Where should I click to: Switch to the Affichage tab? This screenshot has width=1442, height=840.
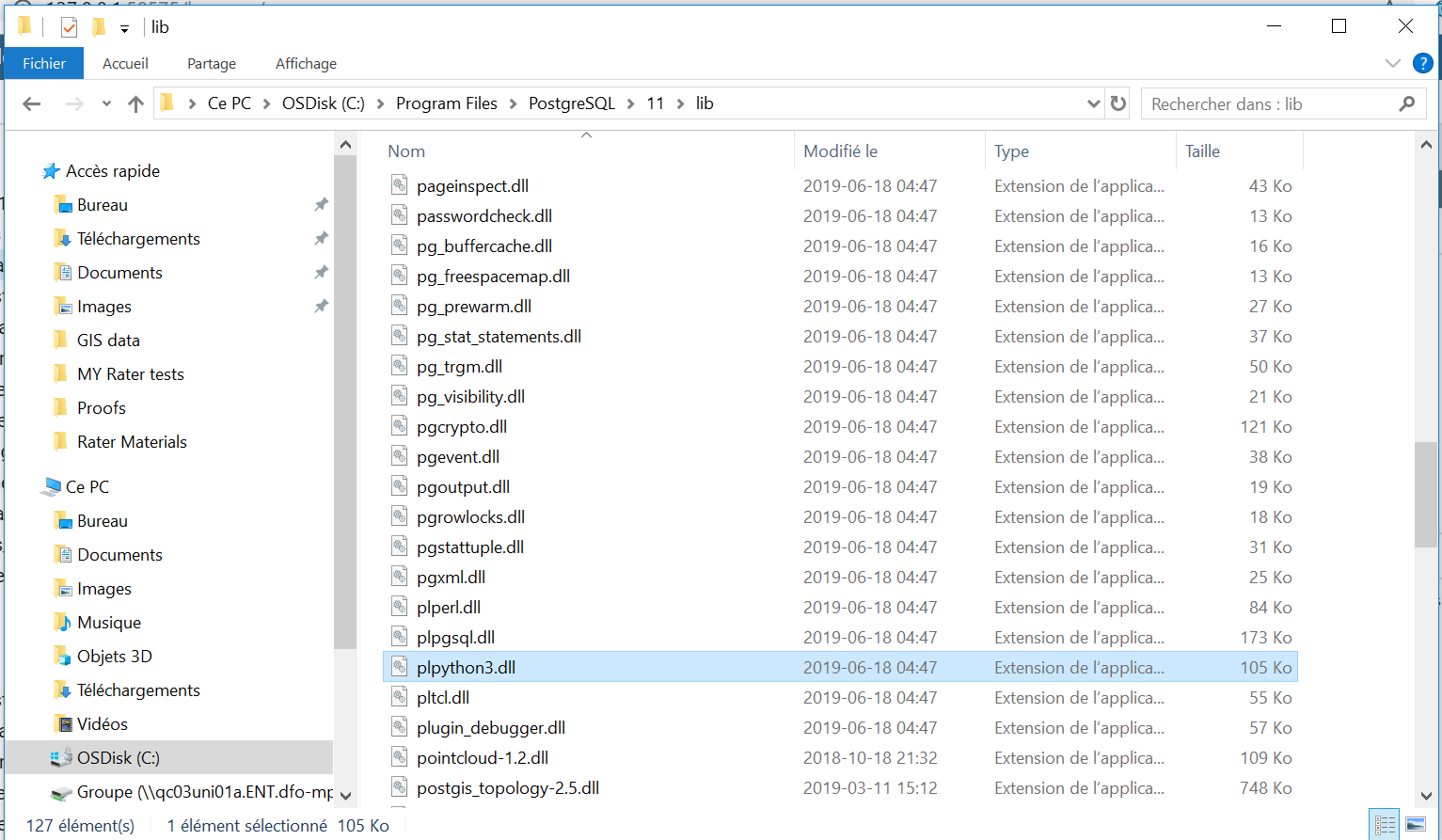(x=306, y=63)
